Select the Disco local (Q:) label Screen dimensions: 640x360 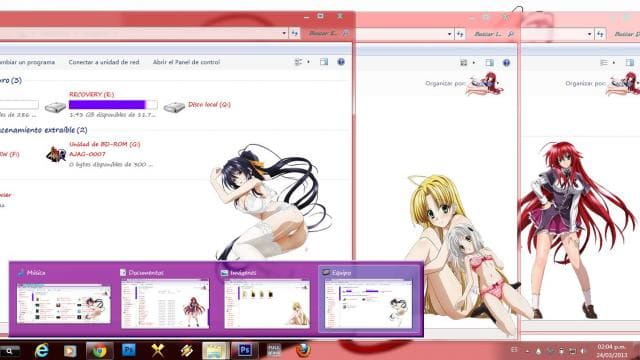pos(209,105)
